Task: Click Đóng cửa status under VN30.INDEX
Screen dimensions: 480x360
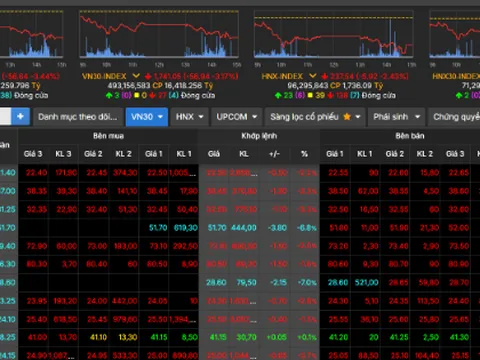Action: [198, 96]
